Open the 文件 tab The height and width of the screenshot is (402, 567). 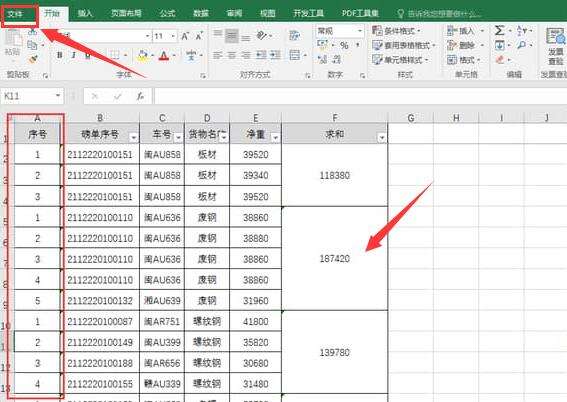coord(16,14)
